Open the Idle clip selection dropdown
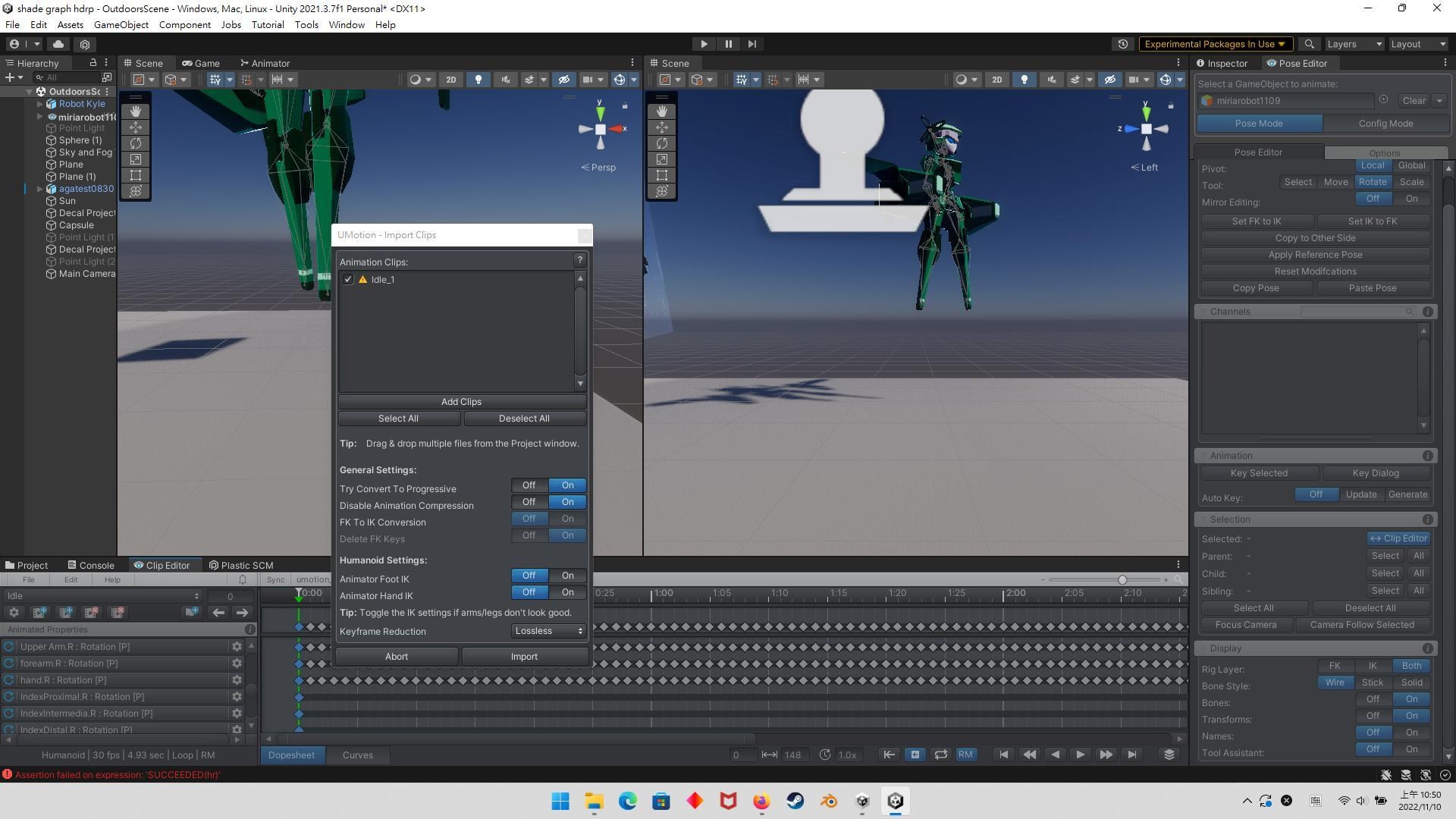 102,596
